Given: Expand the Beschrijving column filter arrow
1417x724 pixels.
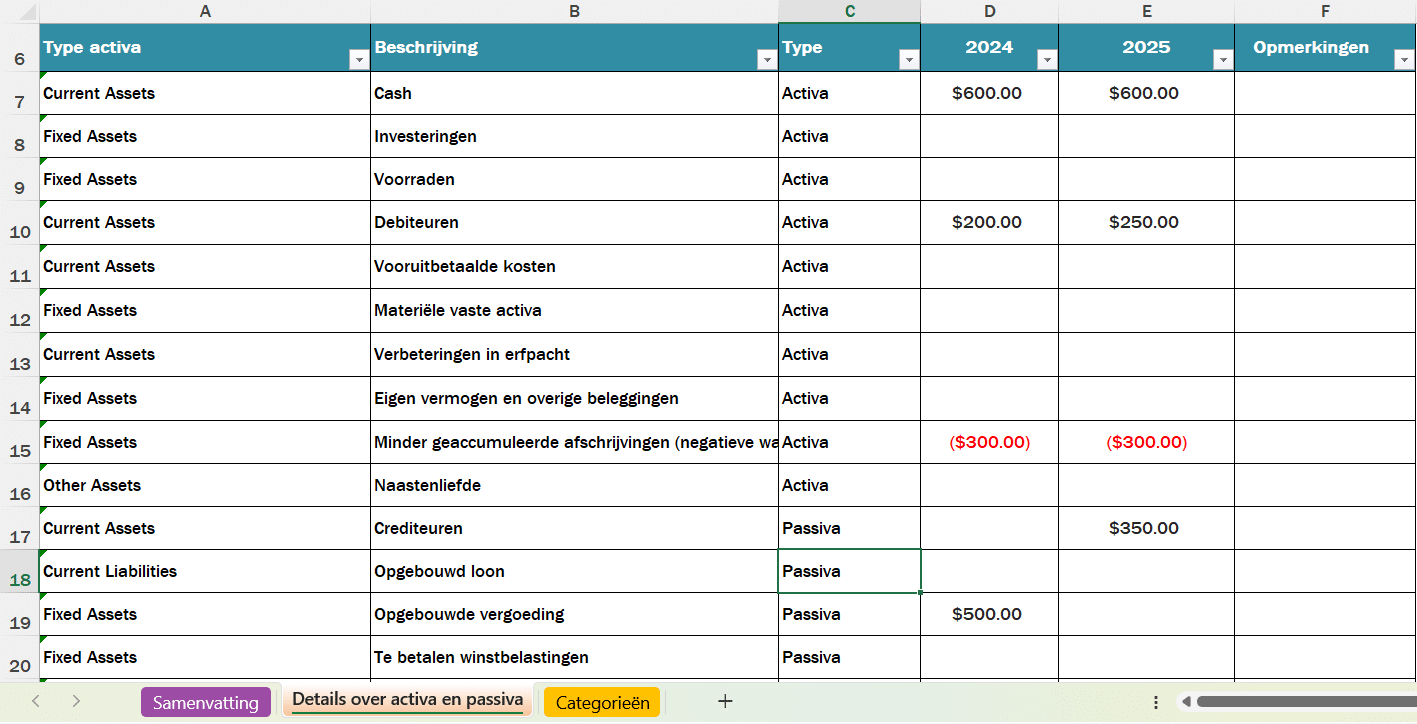Looking at the screenshot, I should tap(767, 60).
